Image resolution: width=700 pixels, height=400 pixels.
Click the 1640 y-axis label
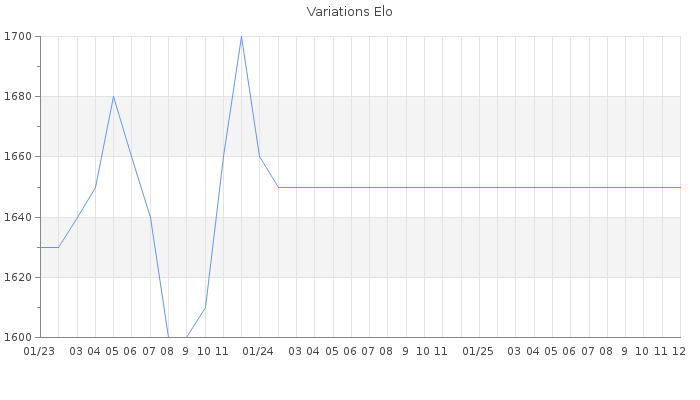[18, 217]
